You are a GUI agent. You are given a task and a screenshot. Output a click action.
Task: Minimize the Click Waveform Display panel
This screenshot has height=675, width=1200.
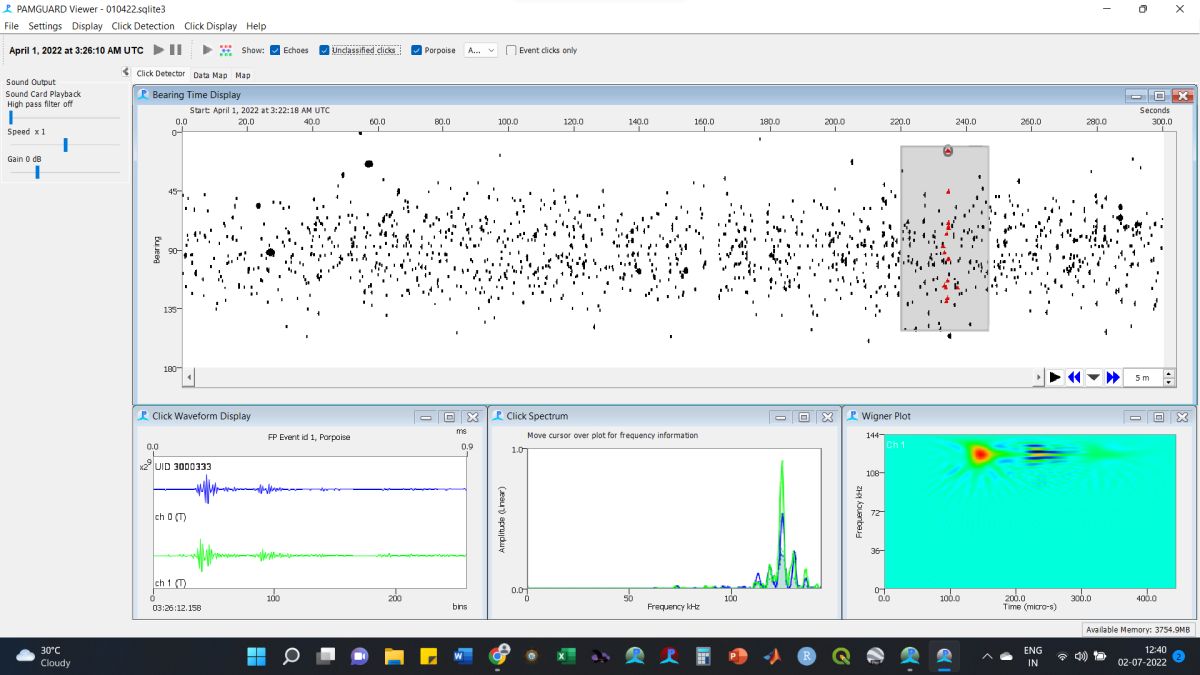click(425, 417)
